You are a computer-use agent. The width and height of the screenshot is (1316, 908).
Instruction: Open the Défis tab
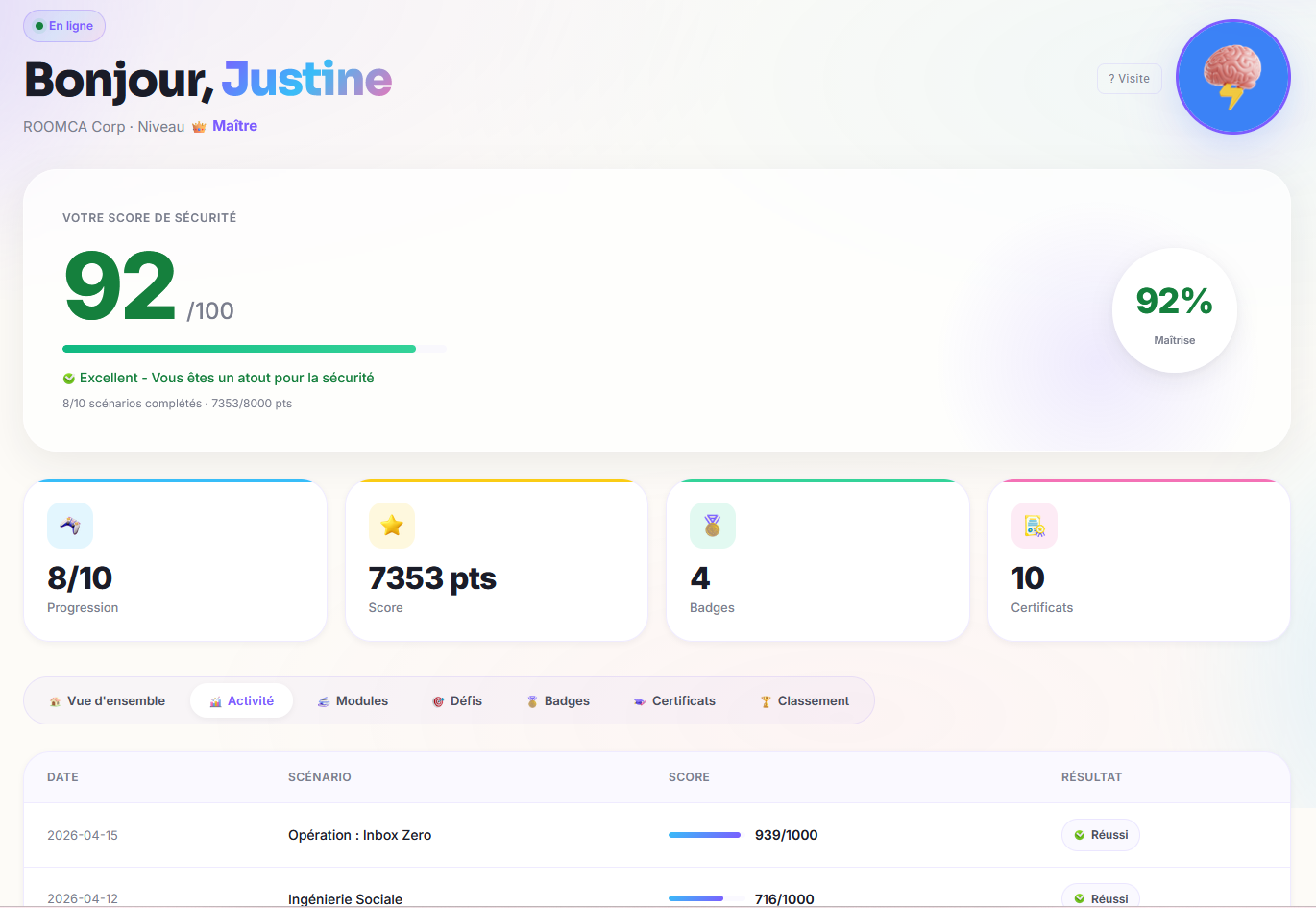[457, 701]
